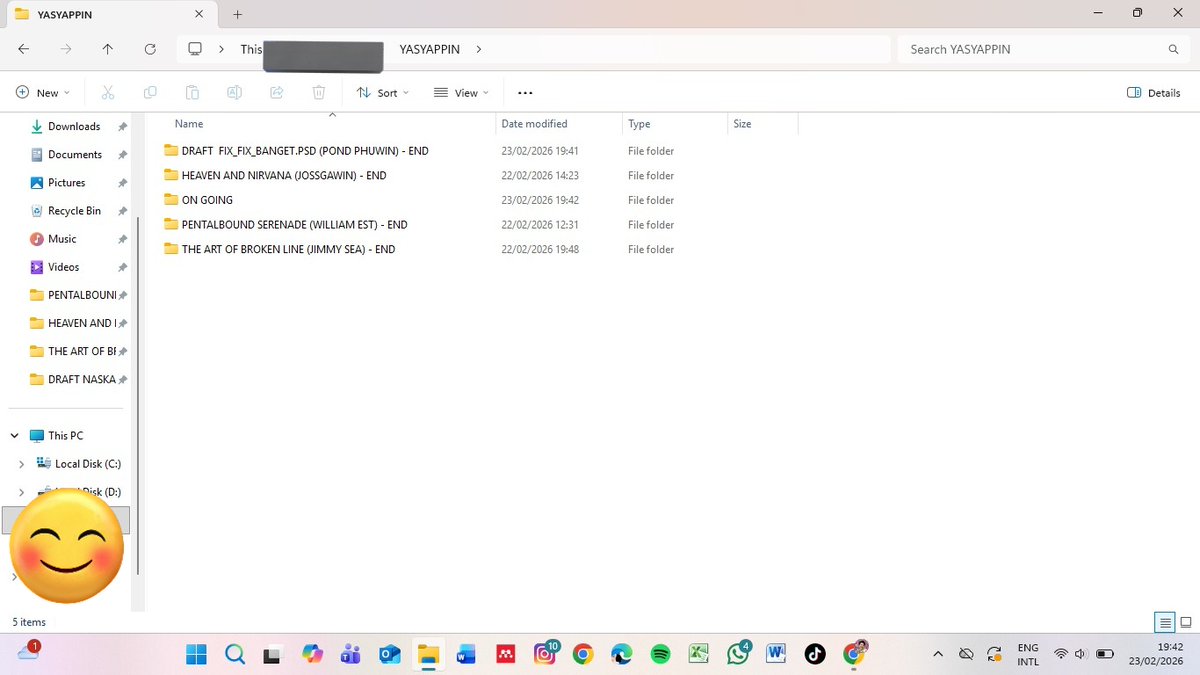This screenshot has height=675, width=1200.
Task: Open the Recycle Bin from sidebar
Action: point(74,211)
